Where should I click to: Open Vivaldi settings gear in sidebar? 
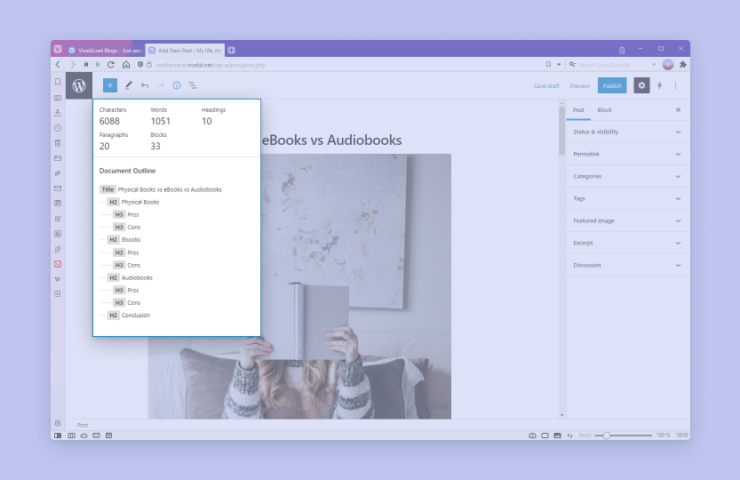tap(58, 423)
